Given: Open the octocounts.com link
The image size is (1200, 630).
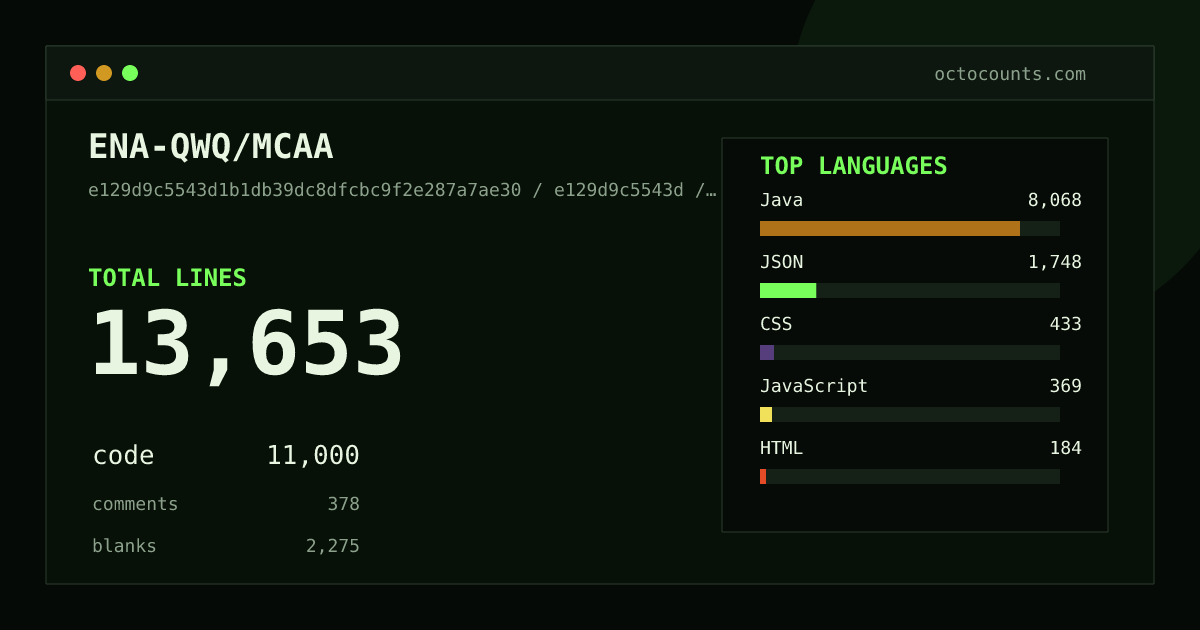Looking at the screenshot, I should pos(1010,74).
